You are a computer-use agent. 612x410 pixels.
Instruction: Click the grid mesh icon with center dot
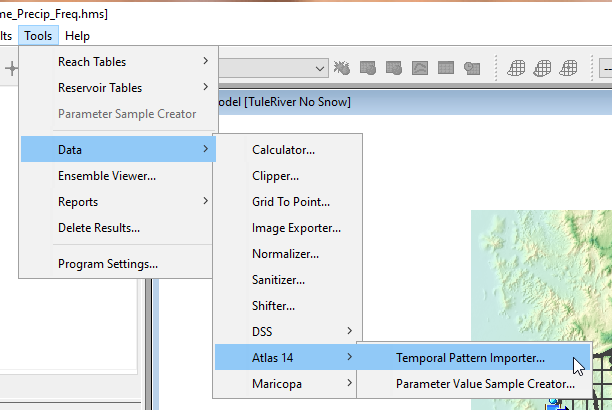[568, 68]
